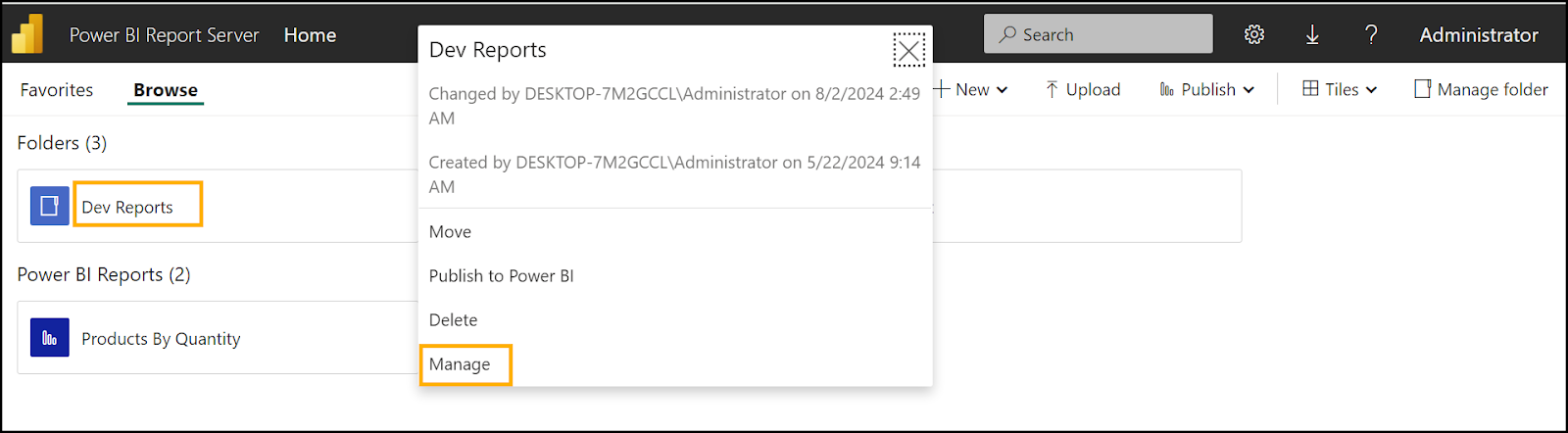
Task: Click the Power BI logo icon
Action: click(x=27, y=33)
